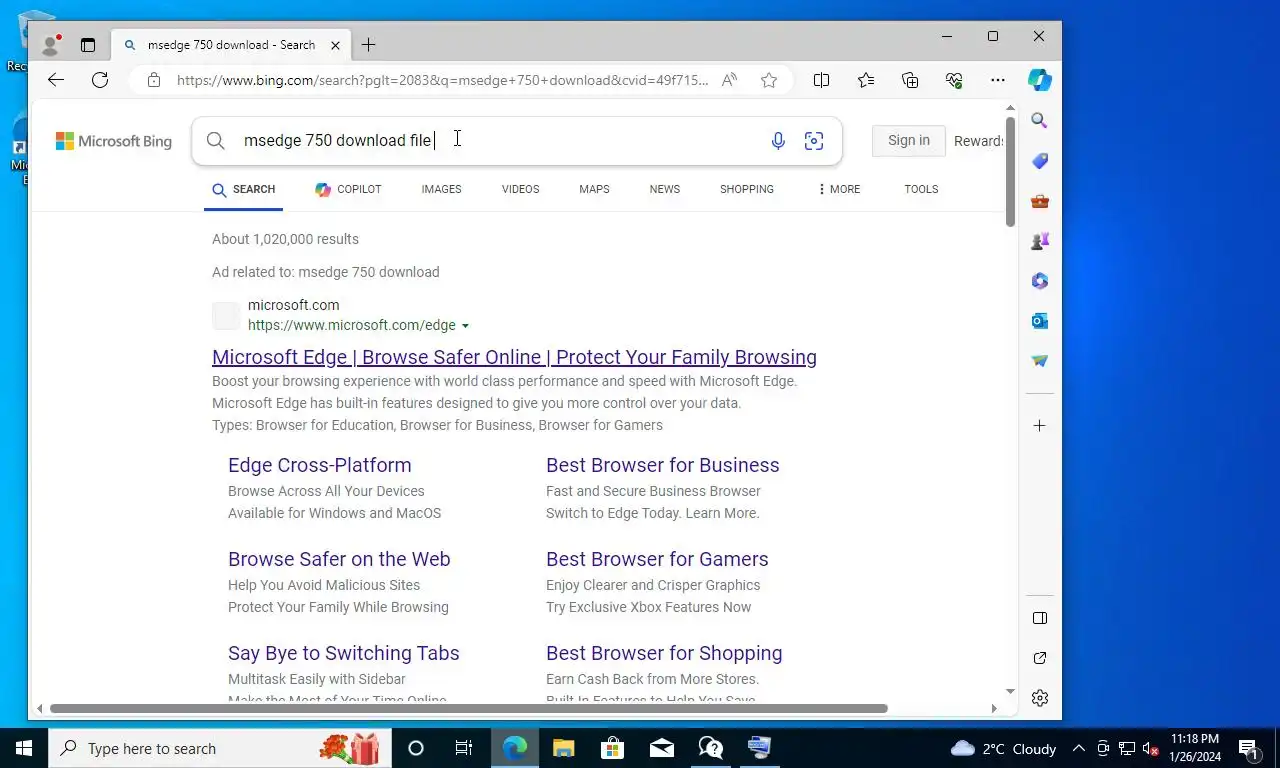The width and height of the screenshot is (1280, 768).
Task: Click the address bar URL field
Action: pos(443,80)
